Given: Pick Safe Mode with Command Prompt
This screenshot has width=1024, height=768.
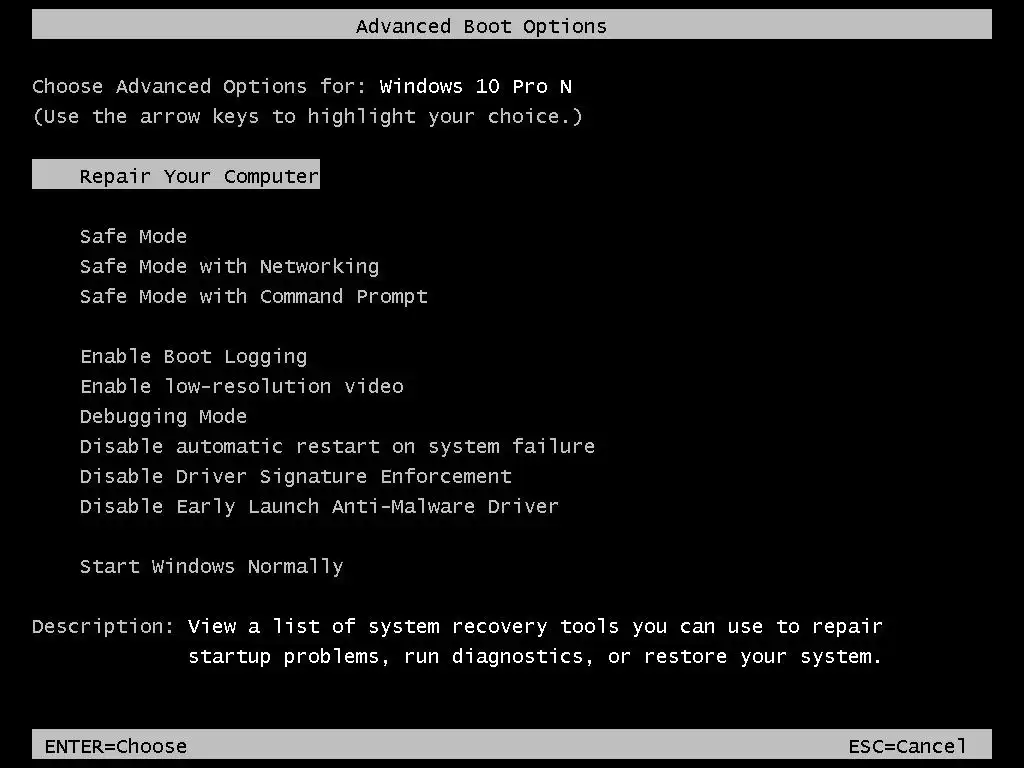Looking at the screenshot, I should tap(253, 296).
